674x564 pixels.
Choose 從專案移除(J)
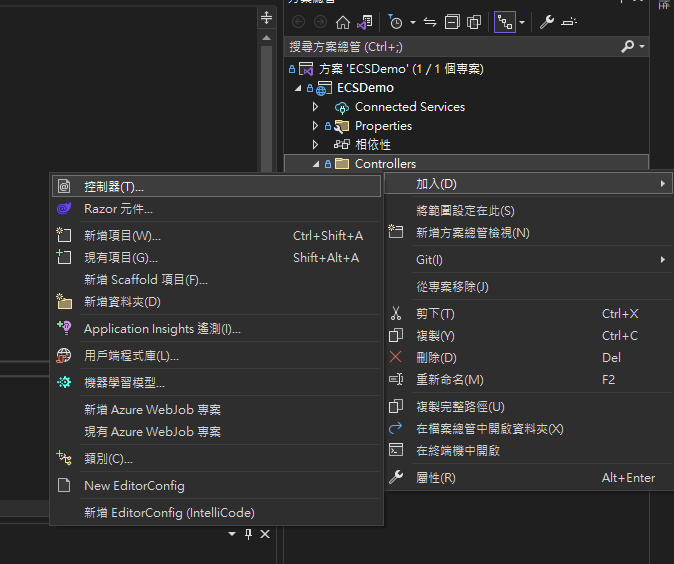point(528,286)
